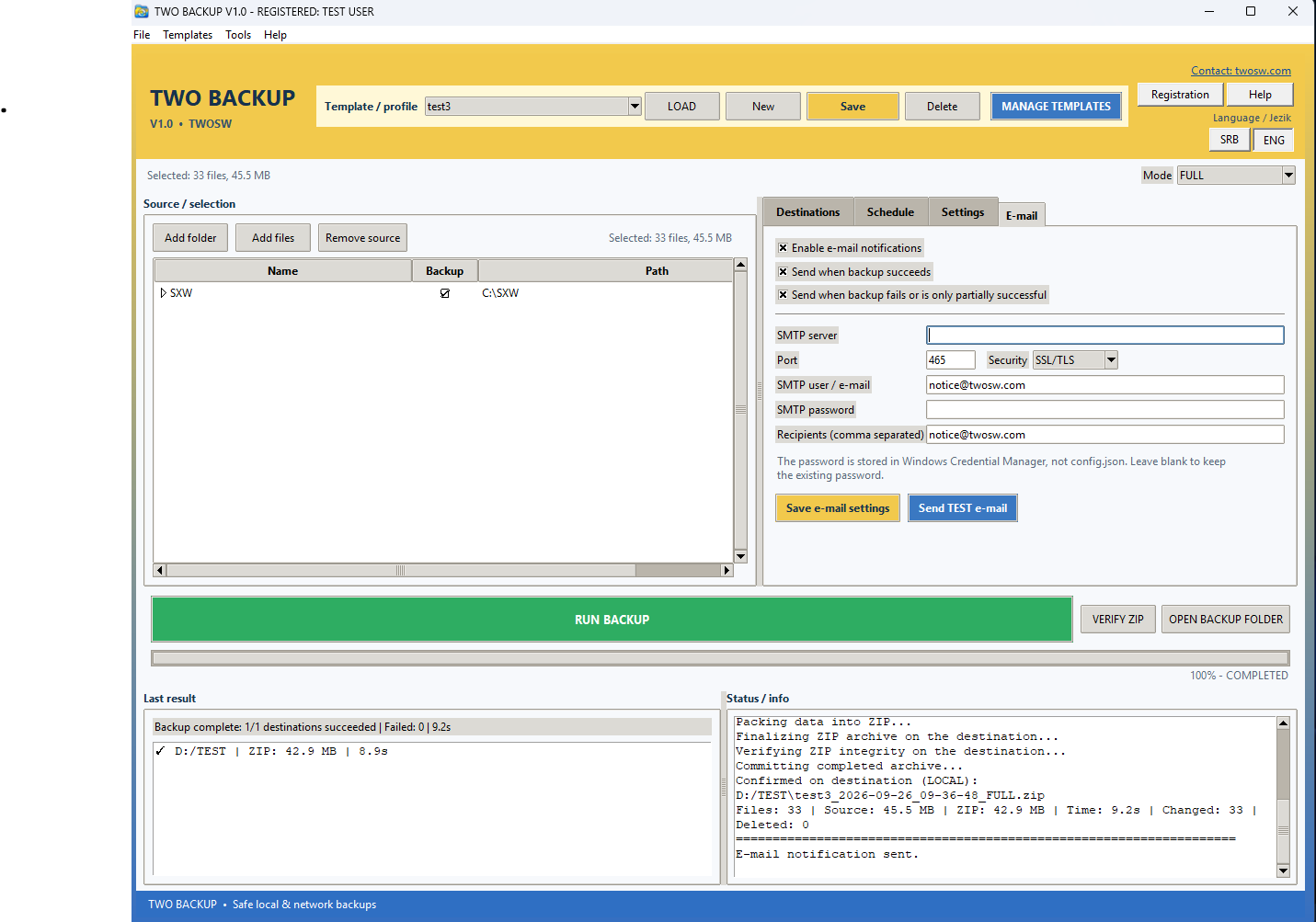Toggle Enable e-mail notifications checkbox
Image resolution: width=1316 pixels, height=922 pixels.
[x=783, y=248]
